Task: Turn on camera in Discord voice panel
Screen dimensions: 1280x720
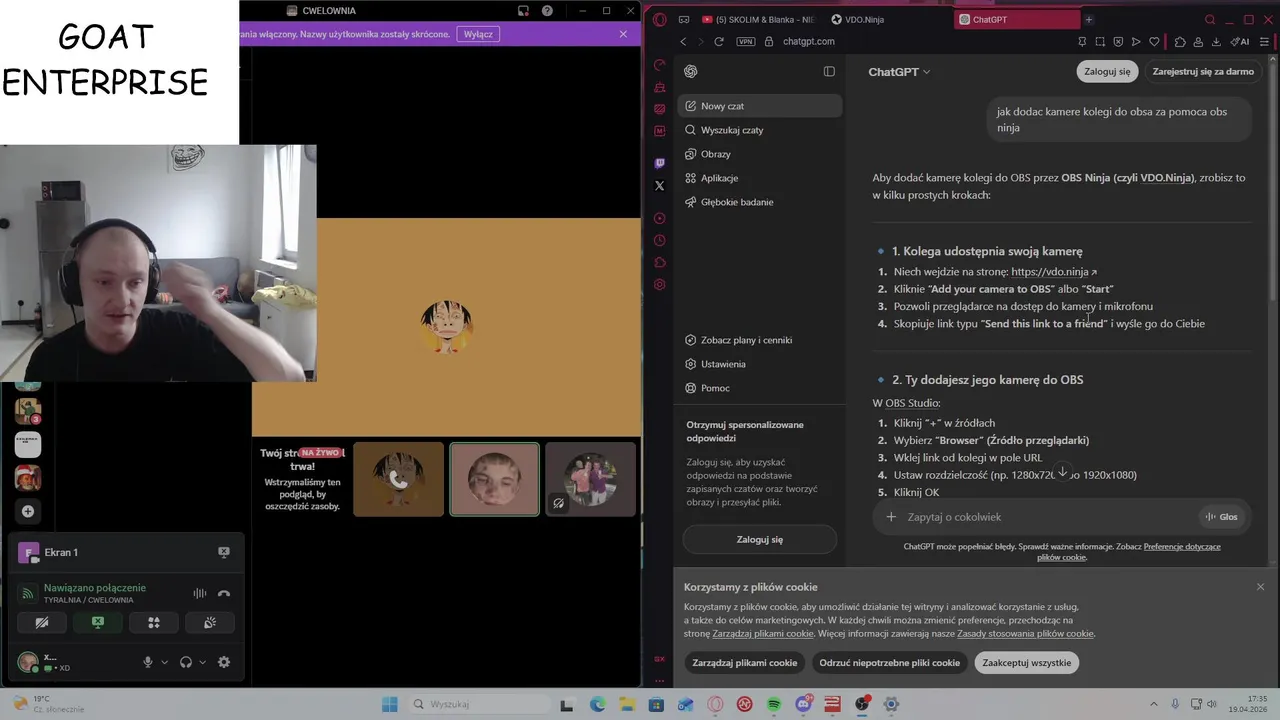Action: pyautogui.click(x=41, y=622)
